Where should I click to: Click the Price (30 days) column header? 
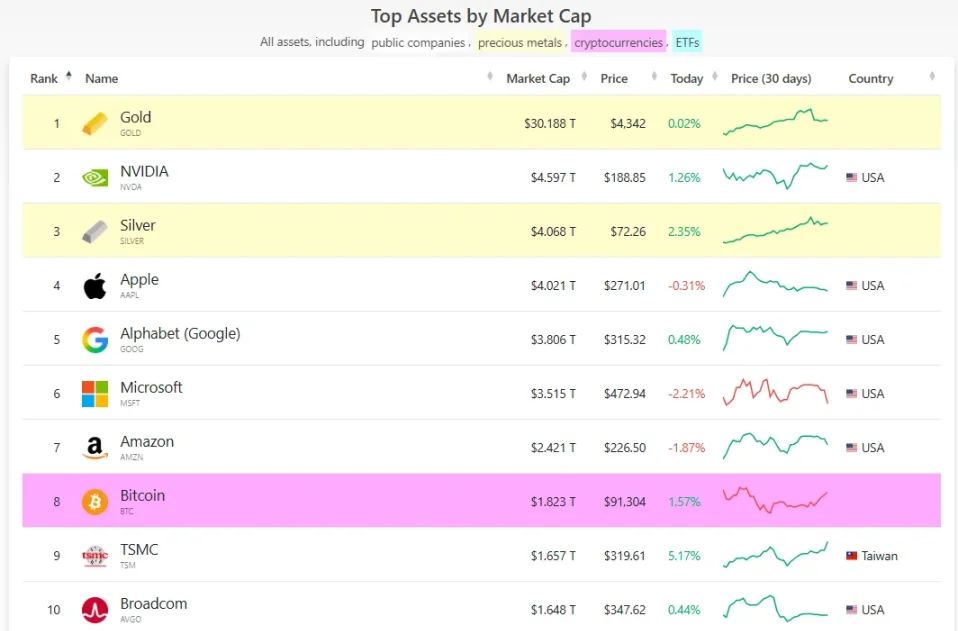coord(771,78)
